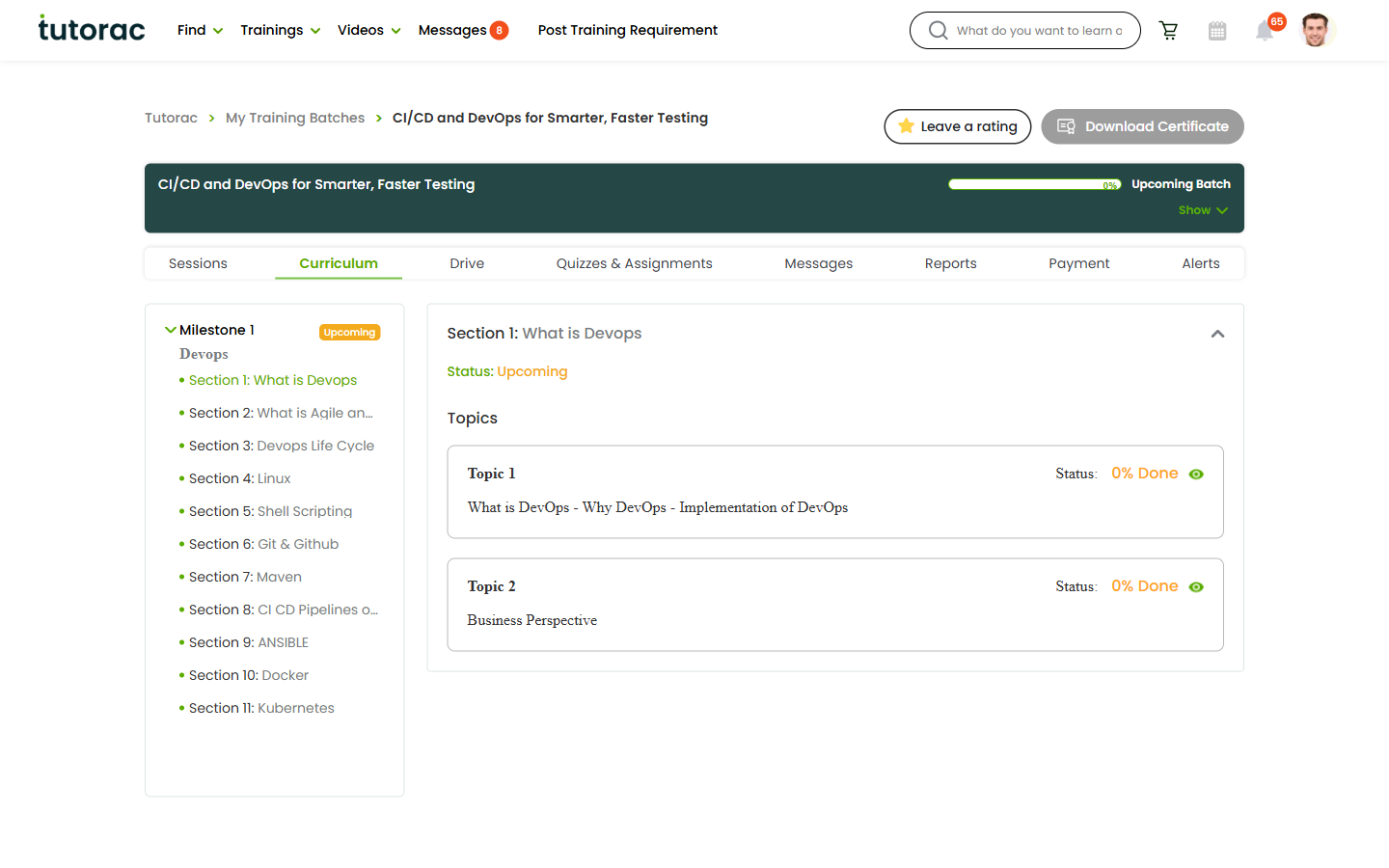Open the Payment tab
Screen dimensions: 1389x868
click(x=1078, y=263)
